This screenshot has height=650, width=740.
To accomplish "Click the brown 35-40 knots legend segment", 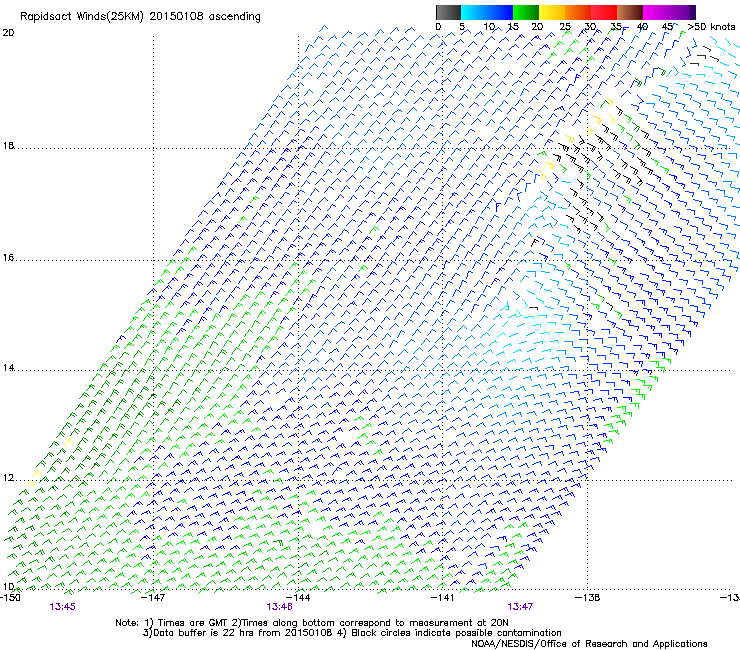I will point(630,12).
